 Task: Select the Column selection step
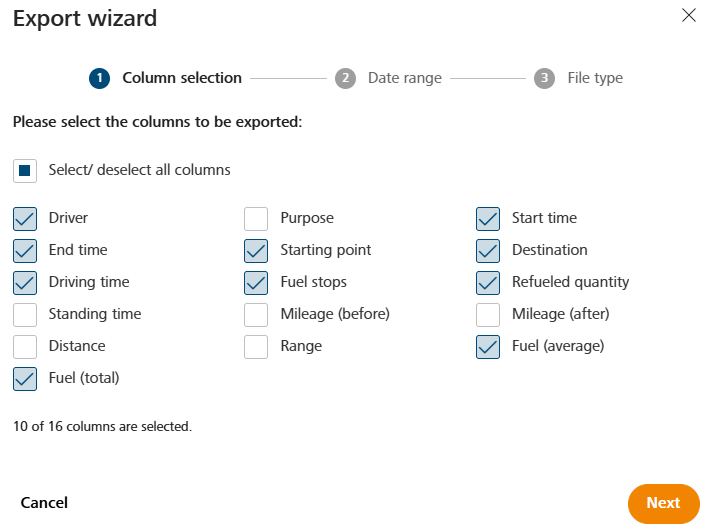[165, 78]
